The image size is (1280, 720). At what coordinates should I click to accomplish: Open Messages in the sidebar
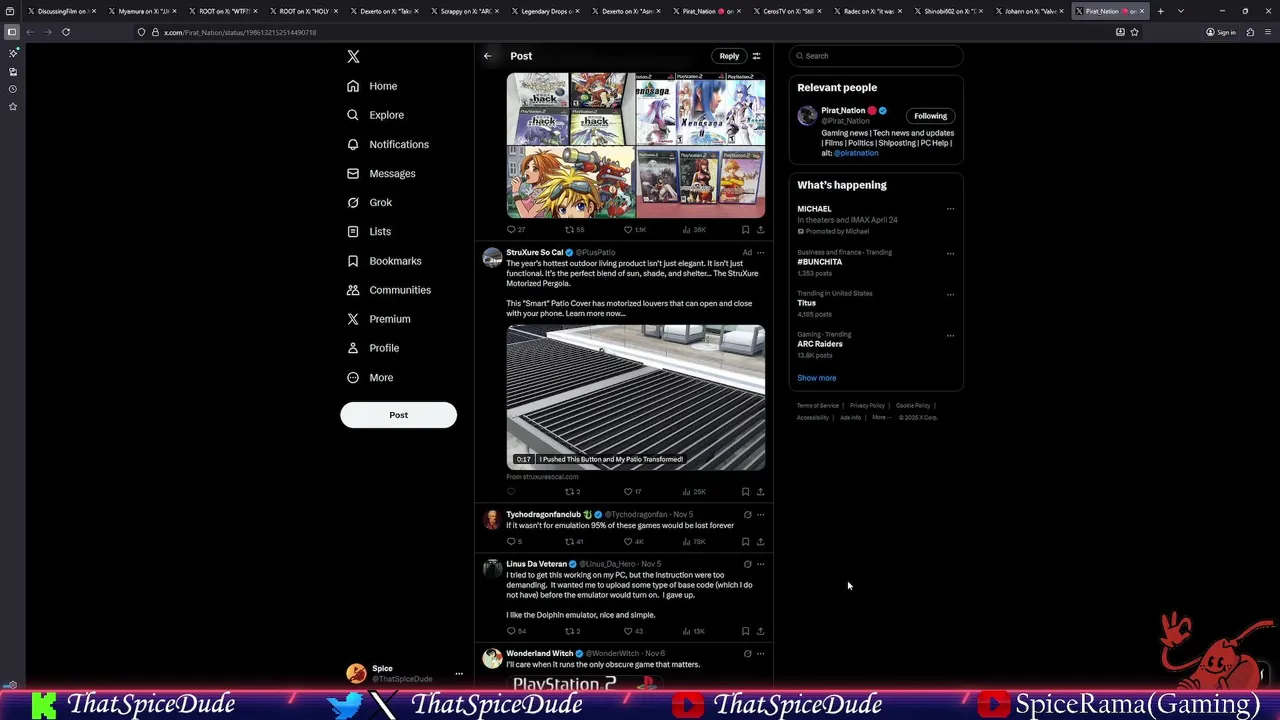[381, 173]
